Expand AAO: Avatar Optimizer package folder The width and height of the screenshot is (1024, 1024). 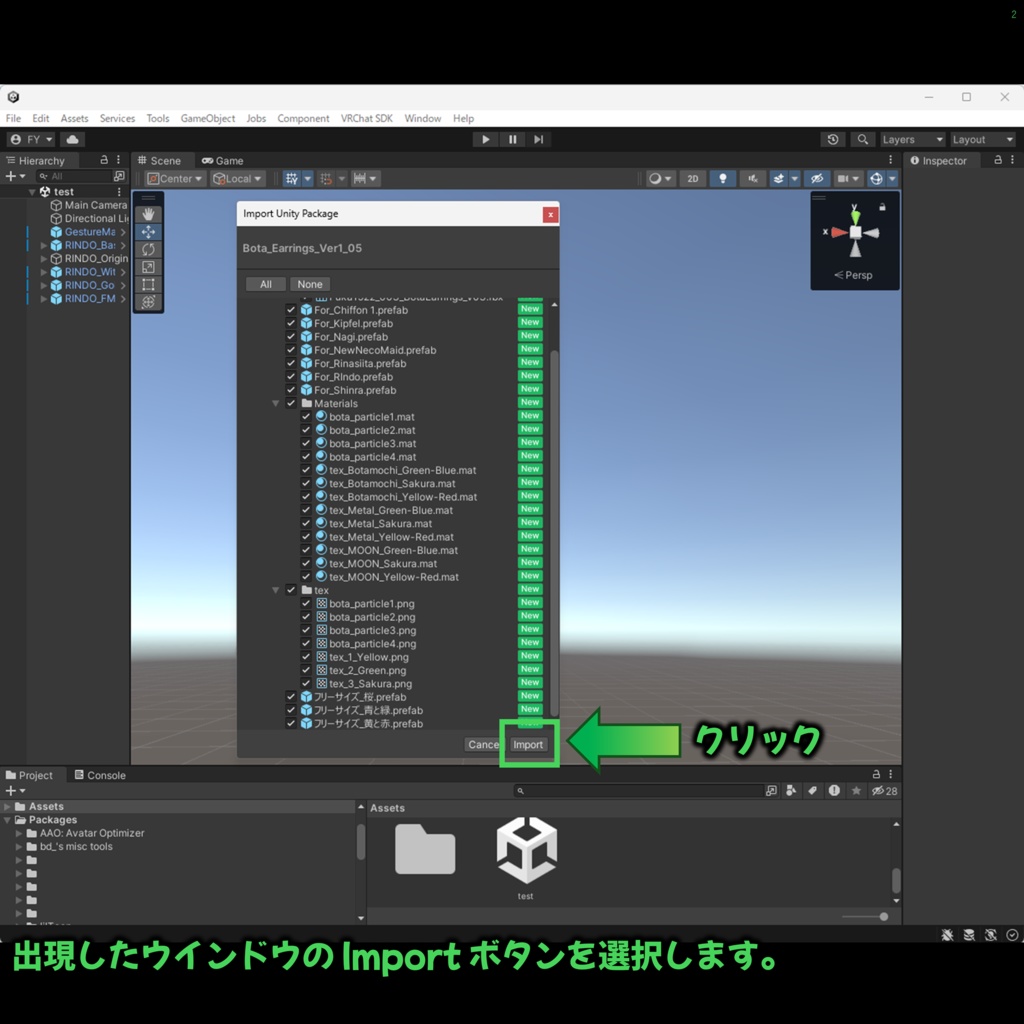[x=19, y=833]
